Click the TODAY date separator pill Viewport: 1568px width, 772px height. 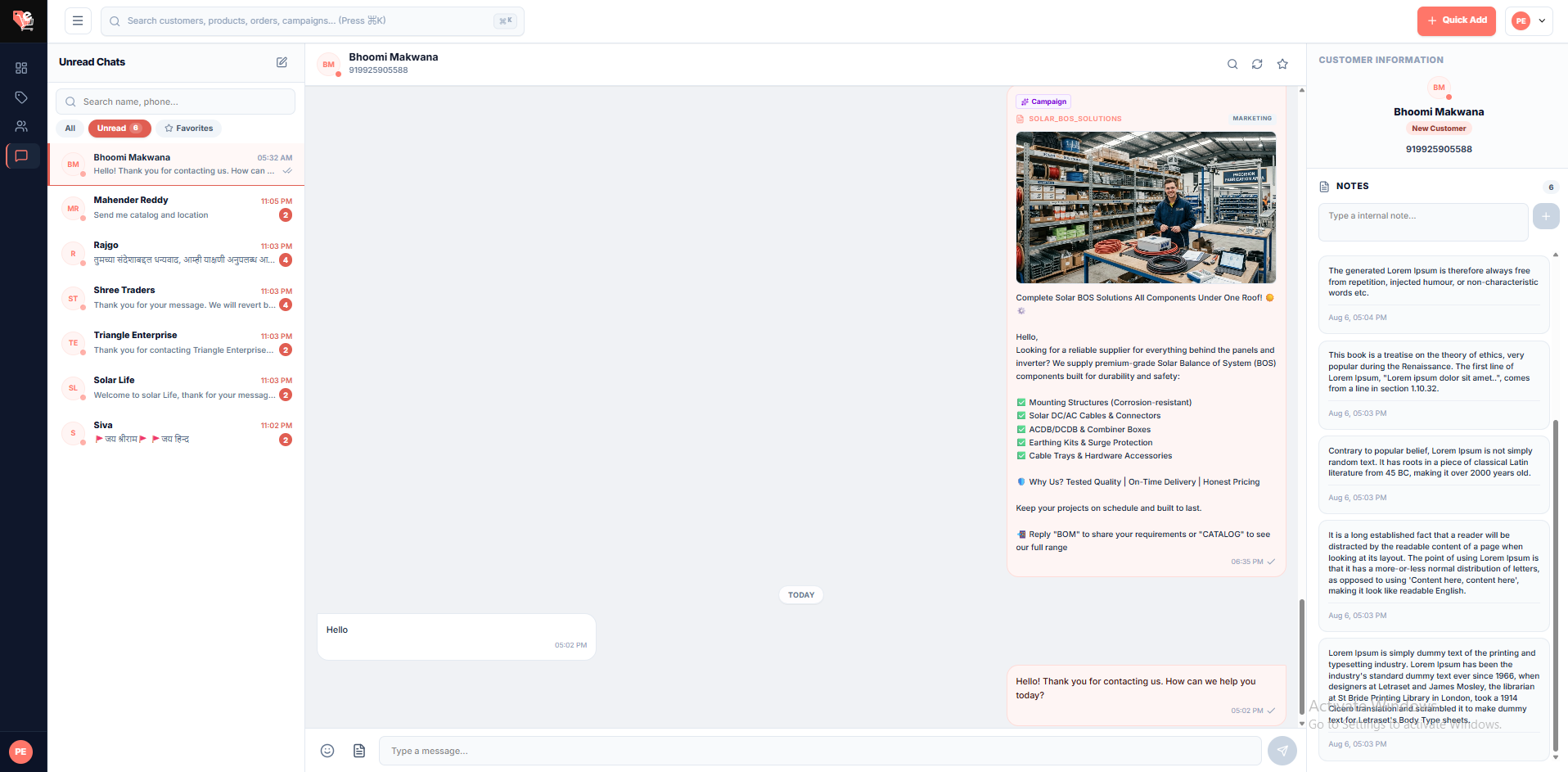(801, 595)
